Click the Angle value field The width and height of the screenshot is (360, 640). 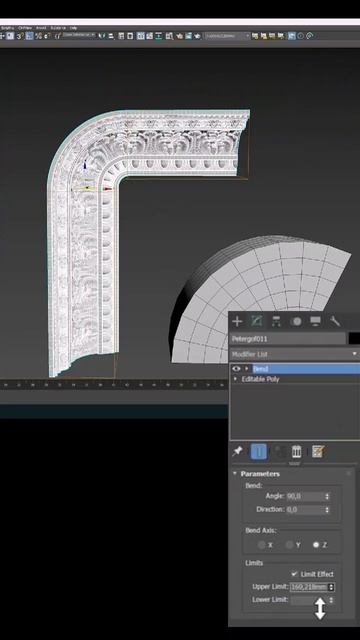(x=305, y=496)
